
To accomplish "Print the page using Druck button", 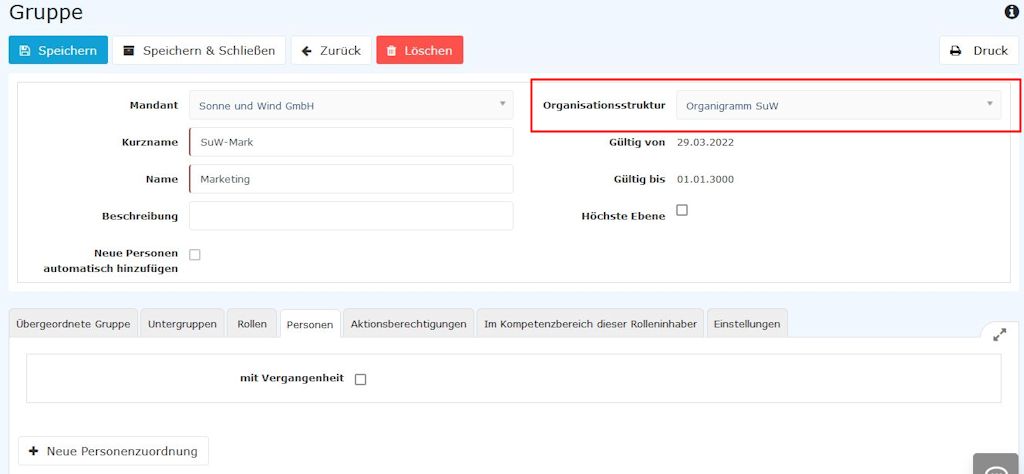I will point(978,50).
